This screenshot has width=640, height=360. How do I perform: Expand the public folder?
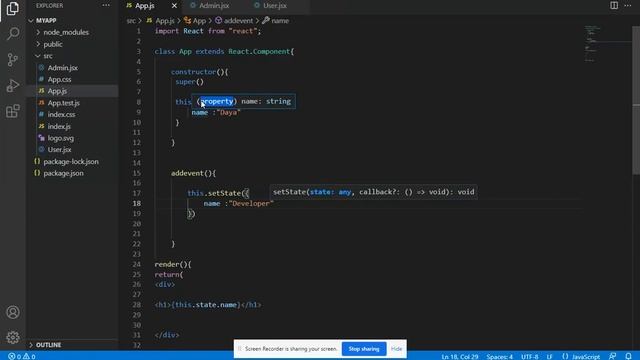click(53, 44)
